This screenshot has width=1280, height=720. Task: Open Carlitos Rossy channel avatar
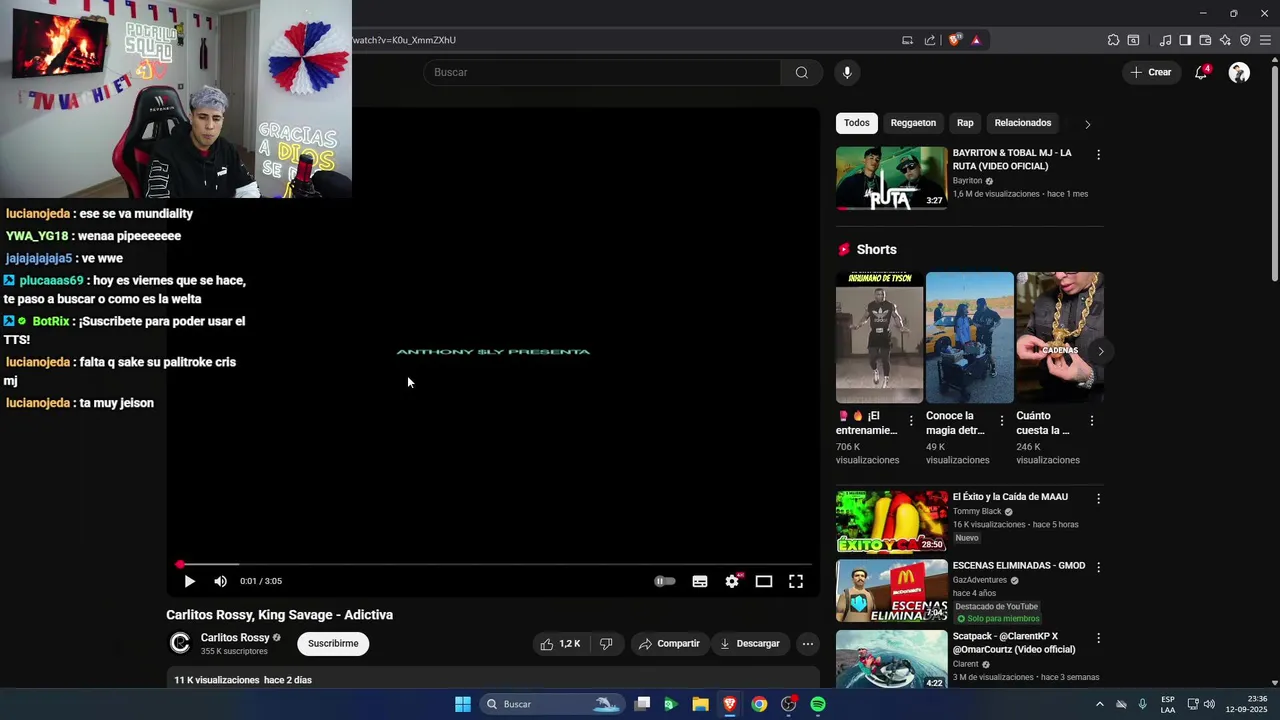coord(180,644)
